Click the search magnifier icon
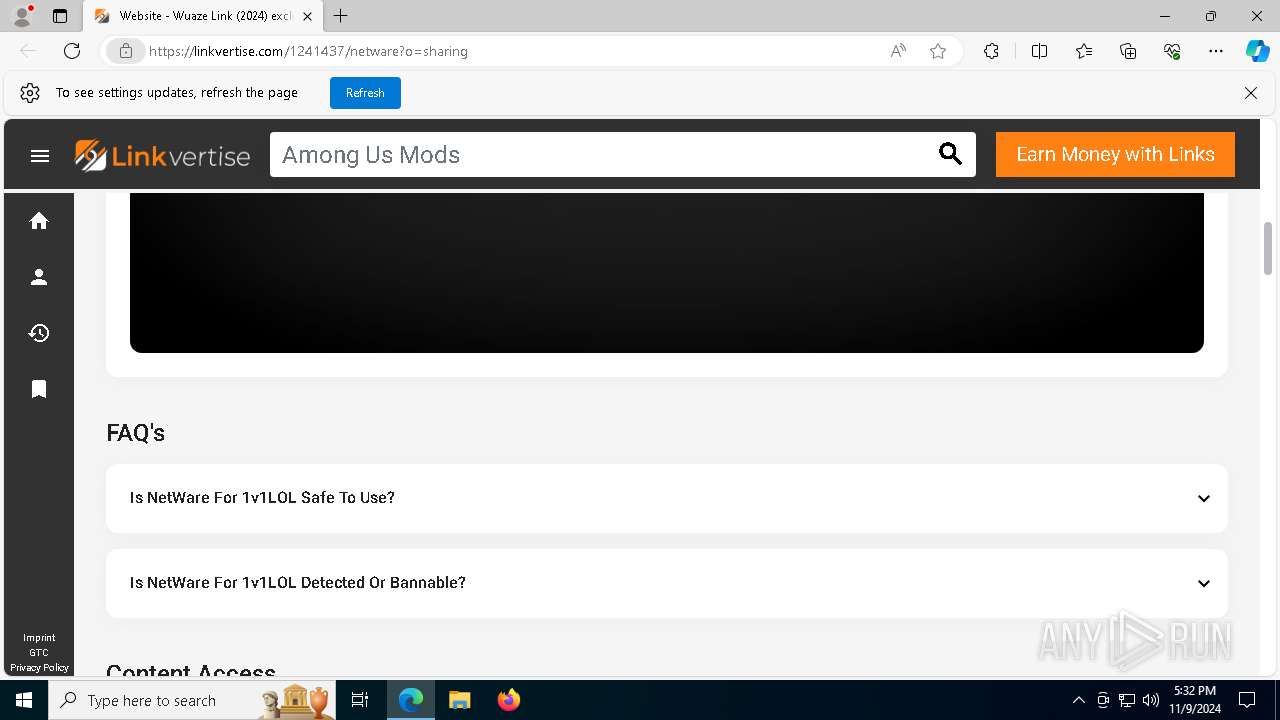This screenshot has width=1280, height=720. pyautogui.click(x=950, y=154)
